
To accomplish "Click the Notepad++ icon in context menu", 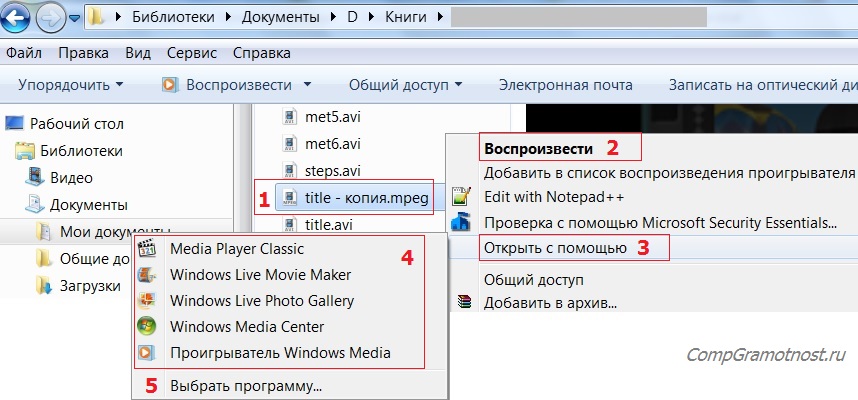I will 461,197.
